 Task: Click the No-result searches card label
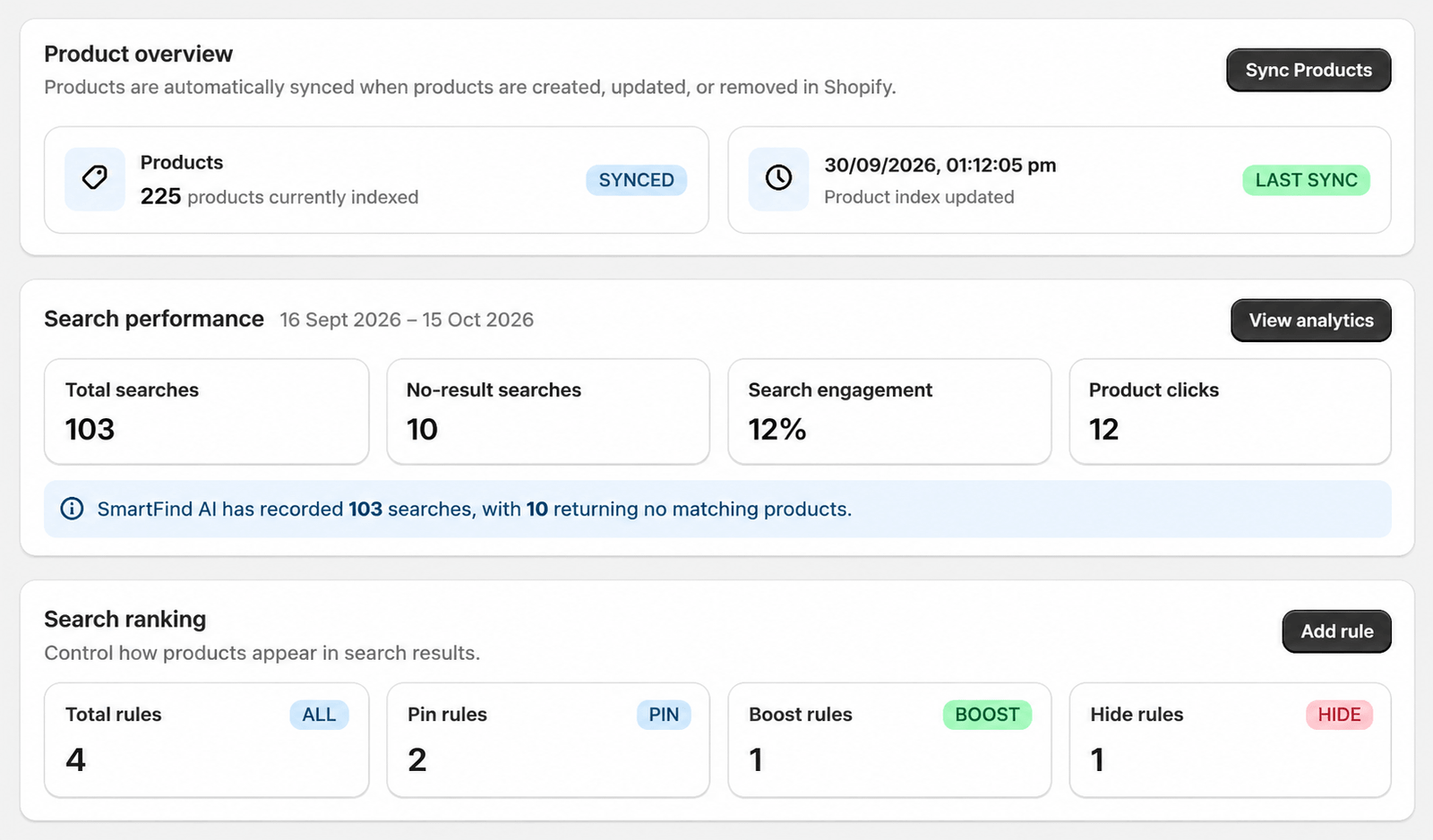(x=493, y=390)
